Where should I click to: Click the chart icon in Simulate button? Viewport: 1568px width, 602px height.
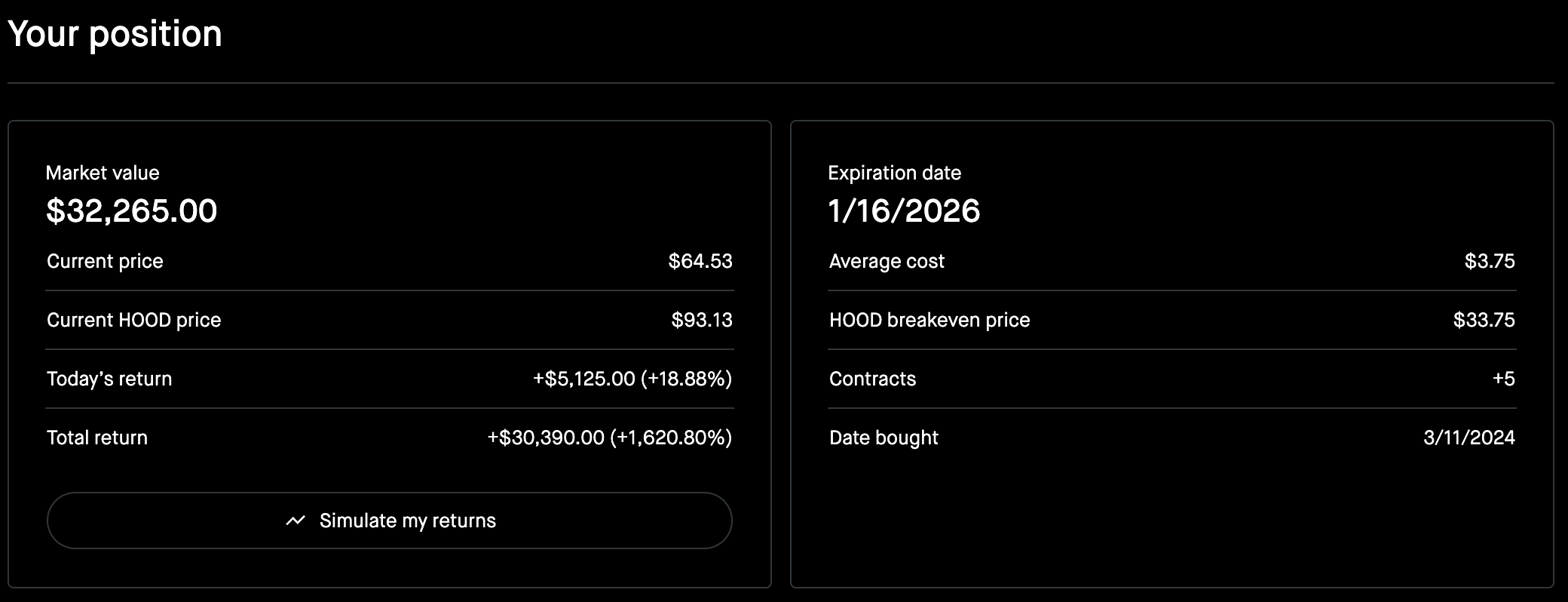[296, 521]
